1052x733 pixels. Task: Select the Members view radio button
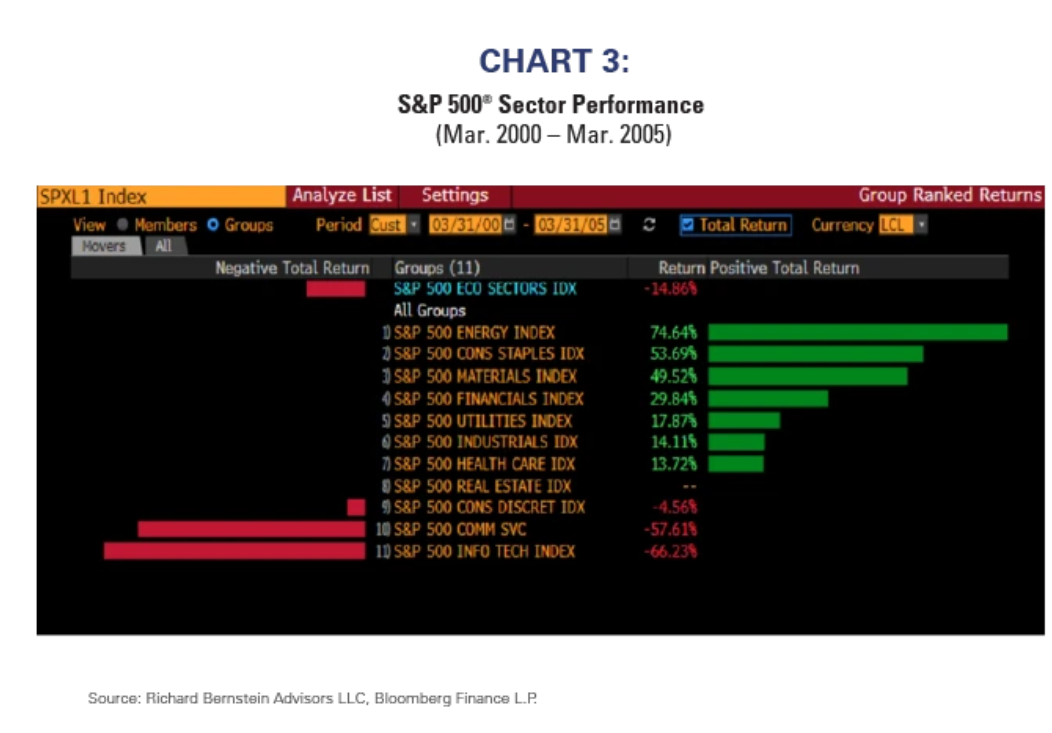(122, 225)
